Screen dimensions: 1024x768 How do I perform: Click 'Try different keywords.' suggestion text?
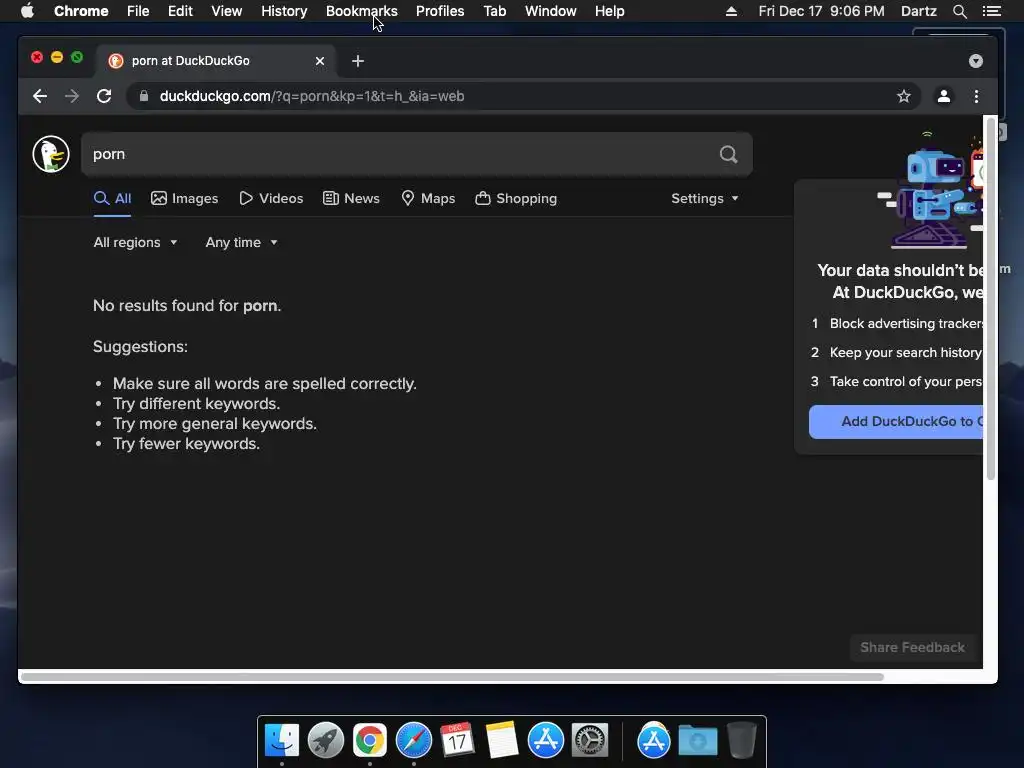tap(197, 404)
